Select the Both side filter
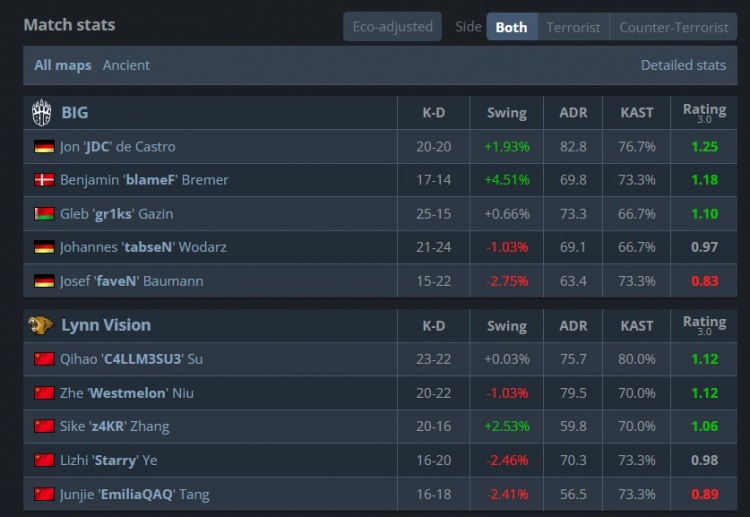Screen dimensions: 750x517 511,27
